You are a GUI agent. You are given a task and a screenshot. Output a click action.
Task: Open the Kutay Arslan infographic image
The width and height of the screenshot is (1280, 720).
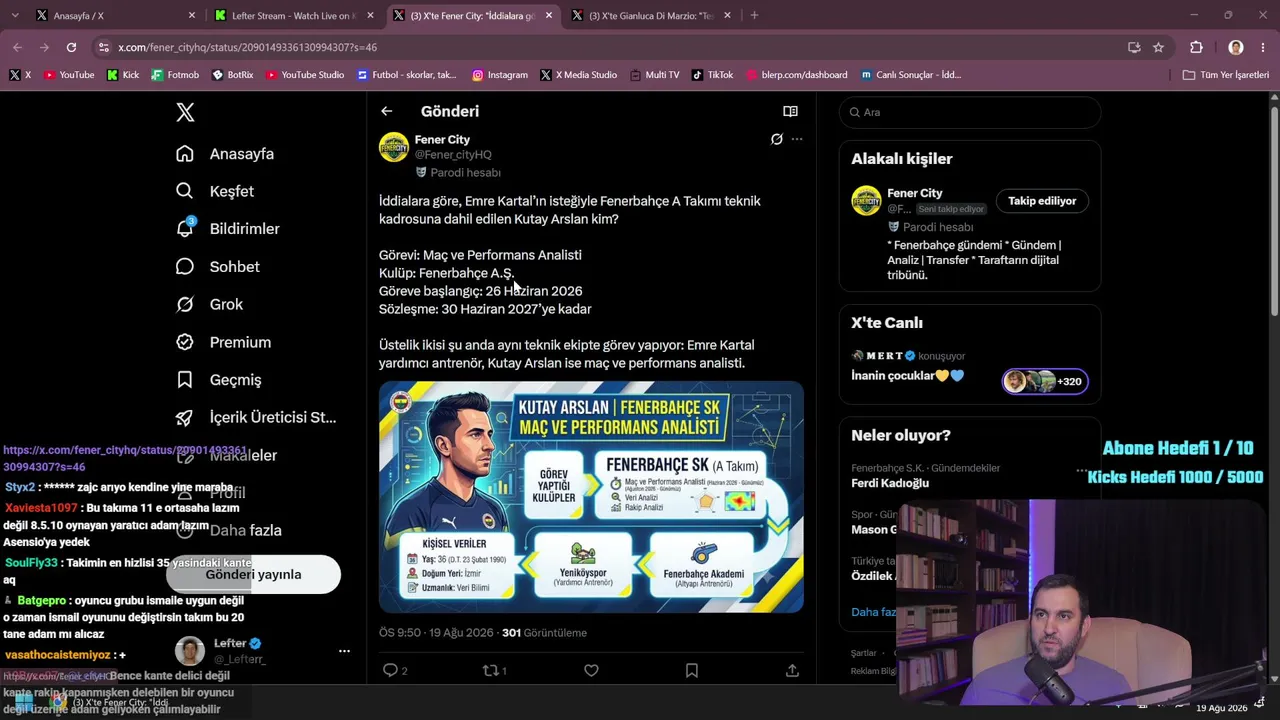coord(591,497)
